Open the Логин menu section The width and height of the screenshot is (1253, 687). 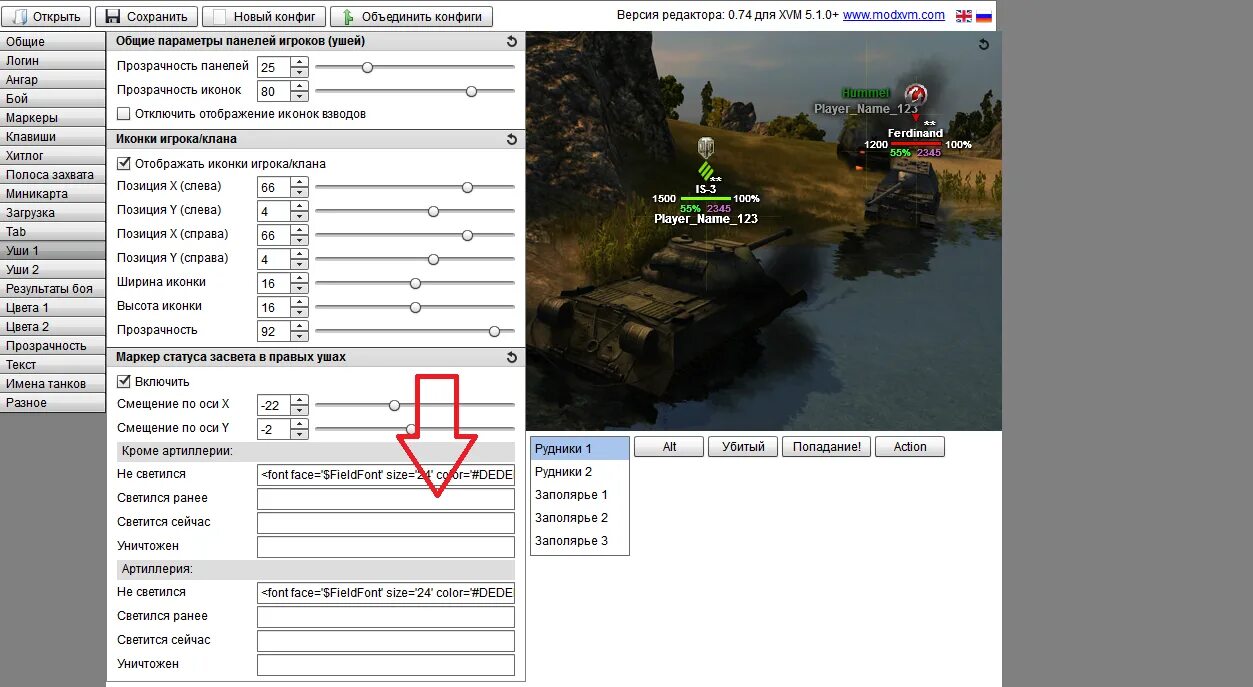click(x=53, y=61)
